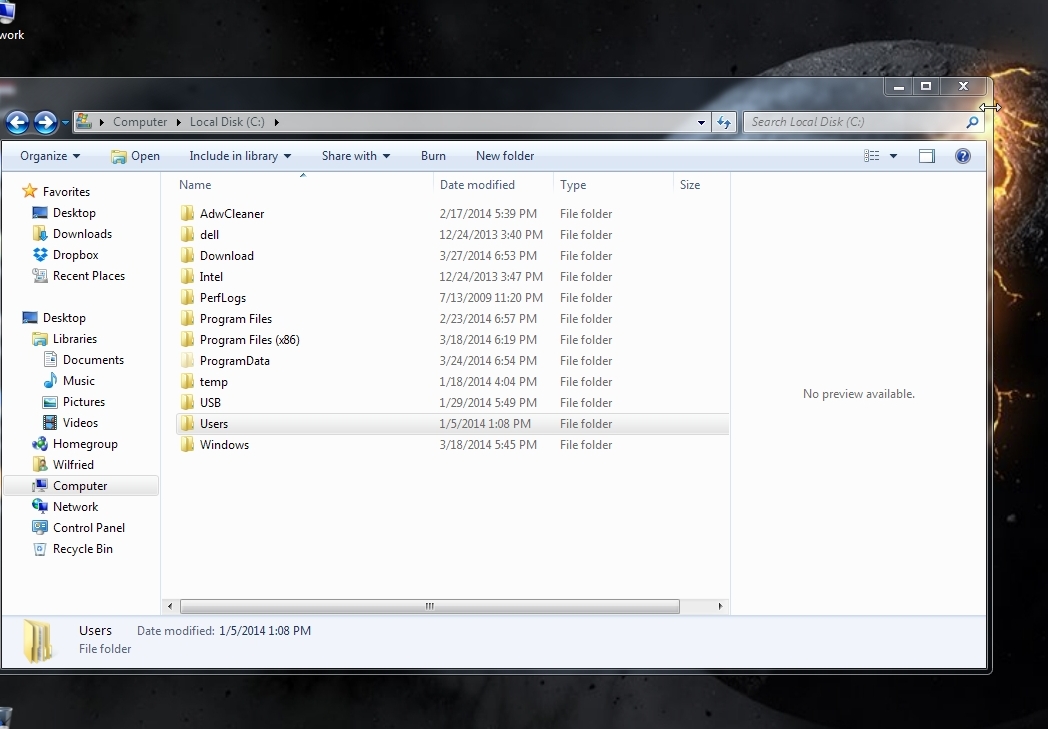Screen dimensions: 1048x729
Task: Click the Local Disk (C:) breadcrumb
Action: point(227,122)
